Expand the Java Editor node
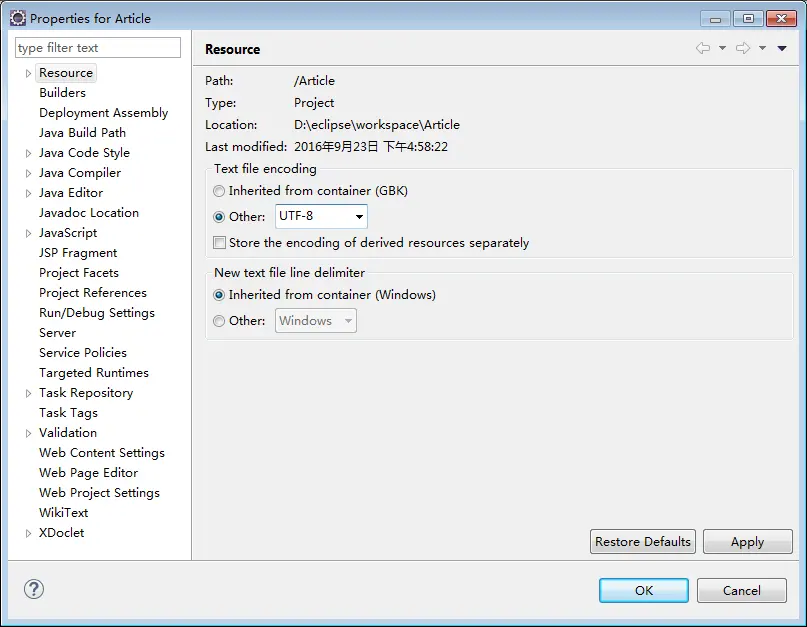Screen dimensions: 807x627 pyautogui.click(x=28, y=194)
